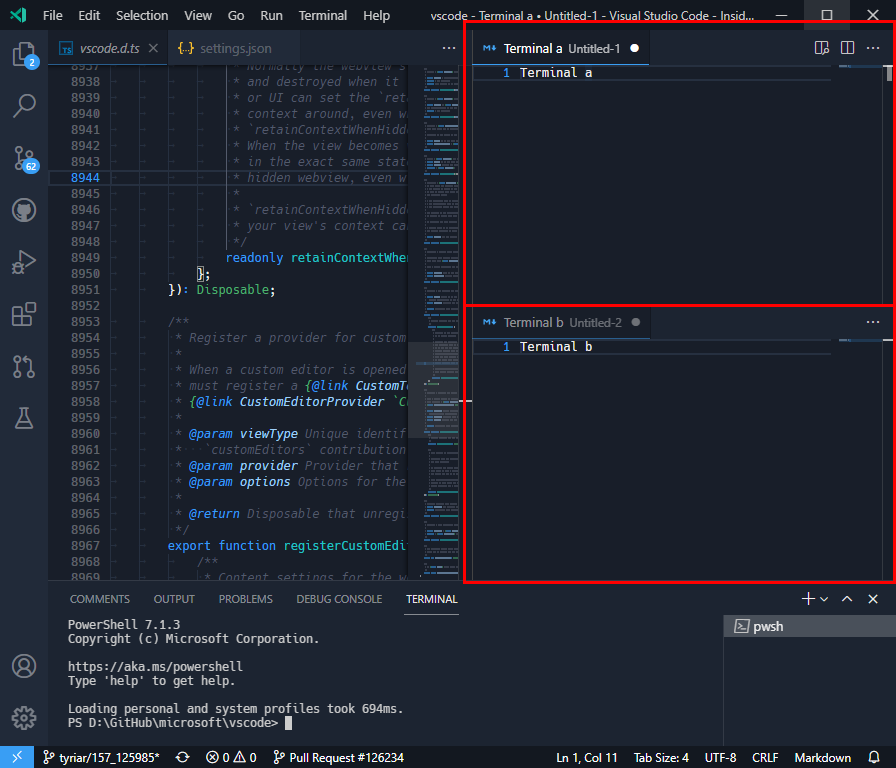
Task: Click Pull Request #126234 in status bar
Action: tap(338, 758)
